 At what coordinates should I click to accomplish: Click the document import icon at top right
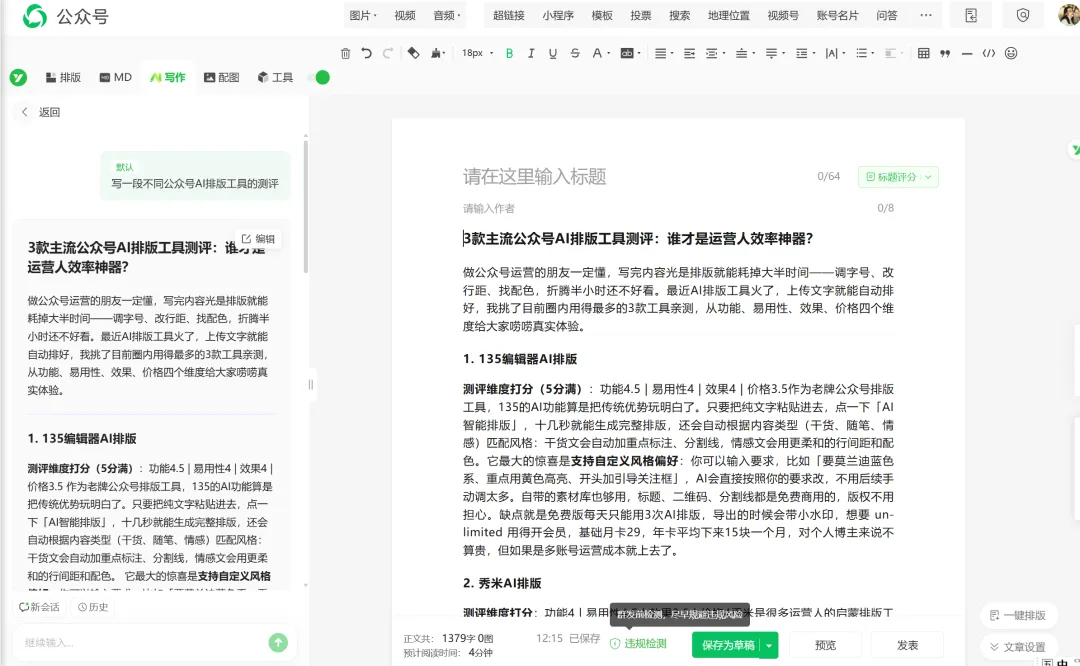pos(971,15)
